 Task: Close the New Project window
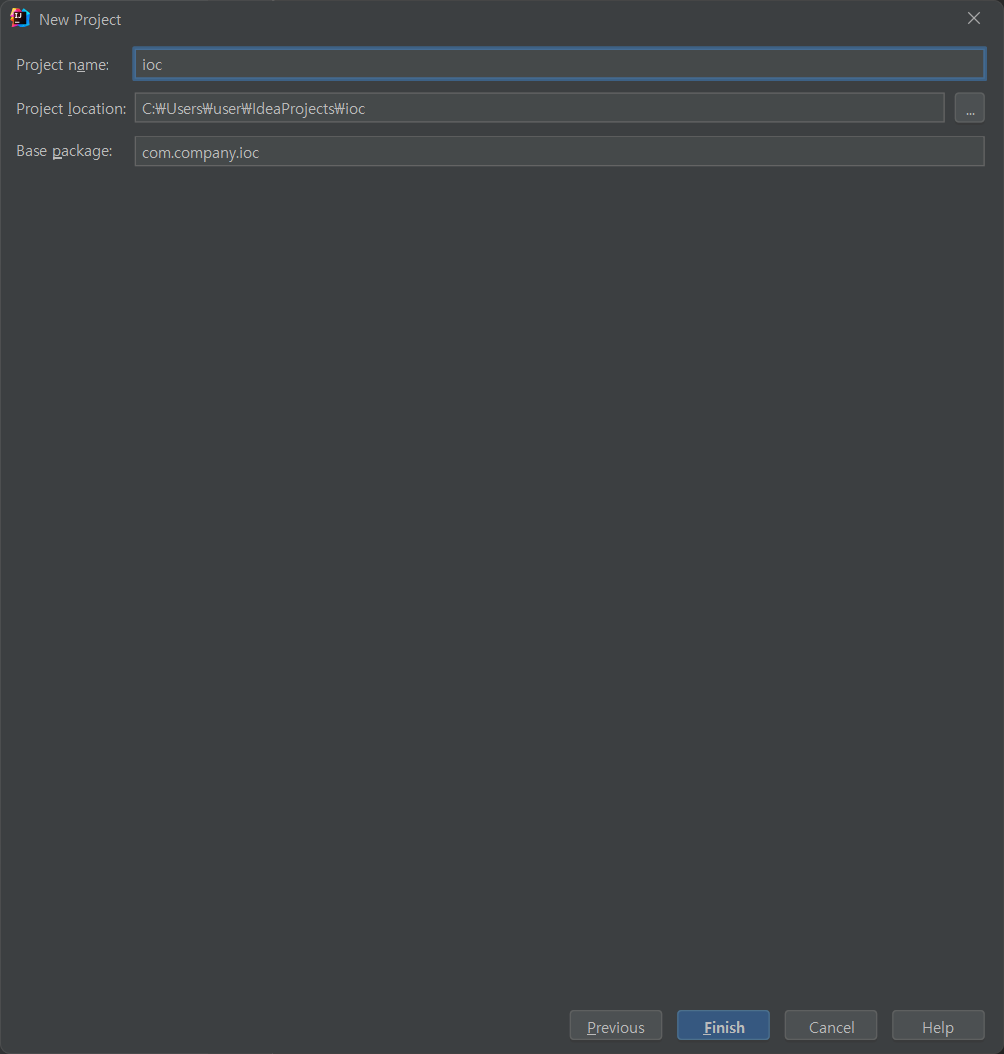(974, 18)
